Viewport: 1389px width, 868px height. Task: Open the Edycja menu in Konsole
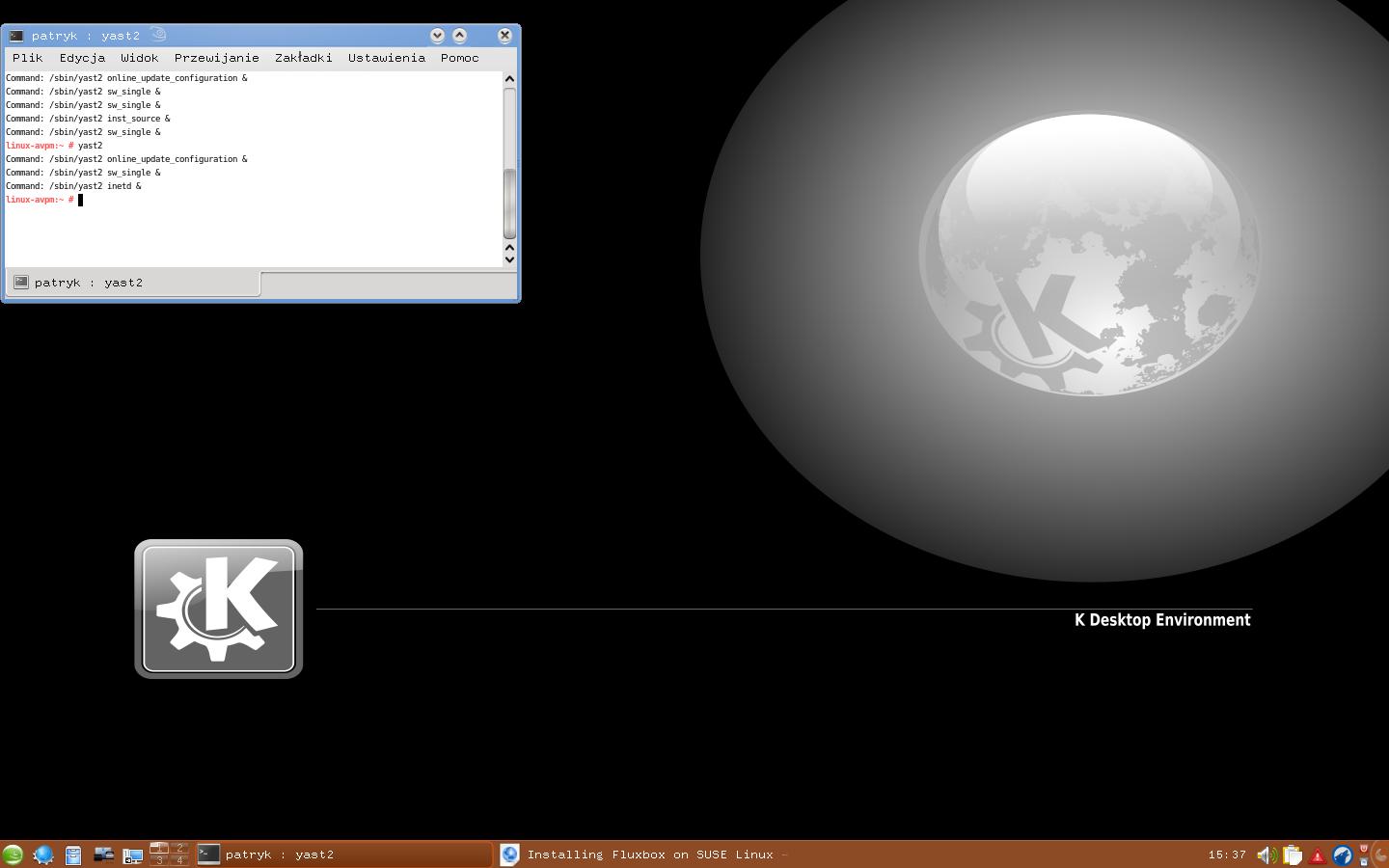tap(82, 58)
